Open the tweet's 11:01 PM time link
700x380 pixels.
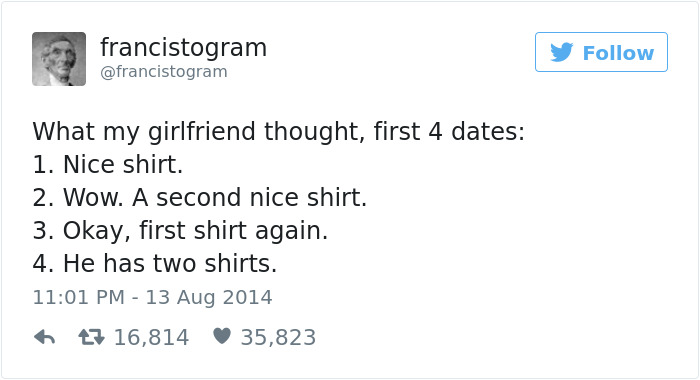coord(79,297)
